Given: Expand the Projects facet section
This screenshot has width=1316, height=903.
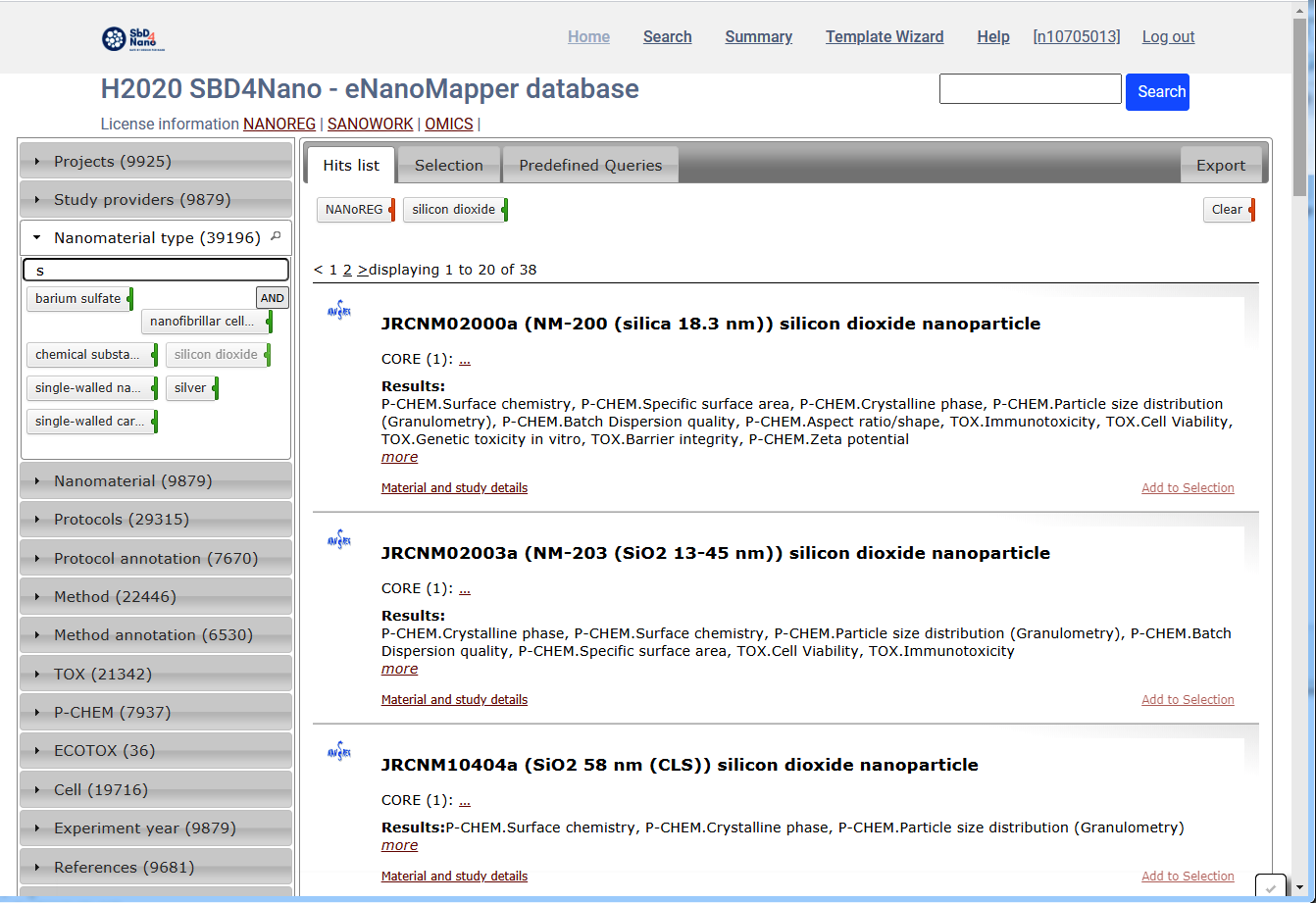Looking at the screenshot, I should pyautogui.click(x=156, y=162).
